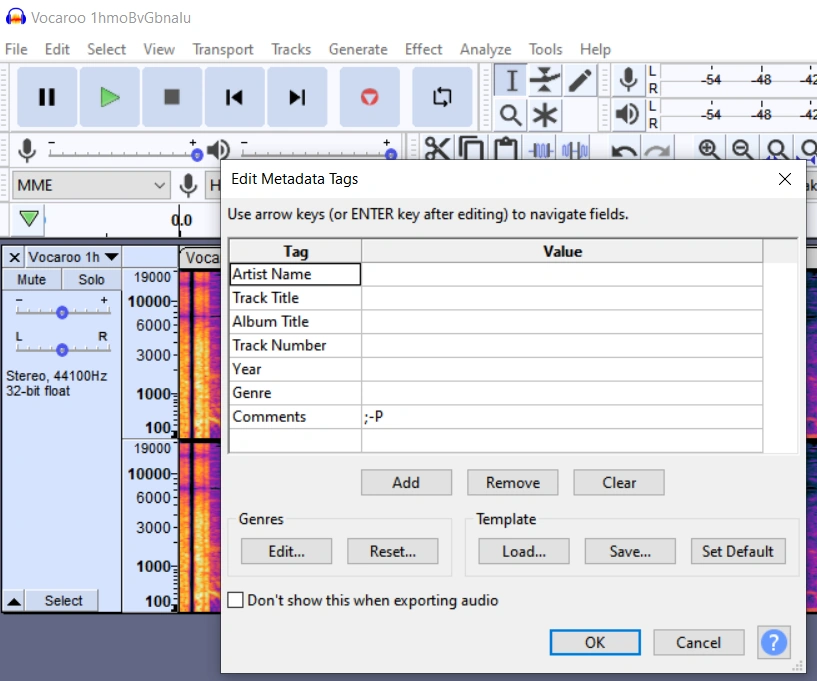The height and width of the screenshot is (681, 817).
Task: Click the Undo arrow icon
Action: (624, 151)
